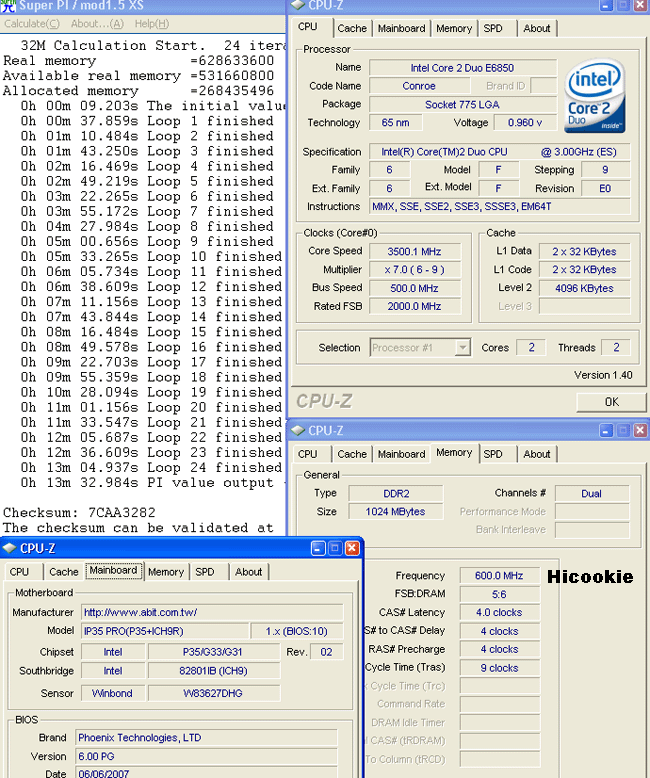650x778 pixels.
Task: Click the Core Speed 3500.1 MHz value
Action: pyautogui.click(x=414, y=252)
